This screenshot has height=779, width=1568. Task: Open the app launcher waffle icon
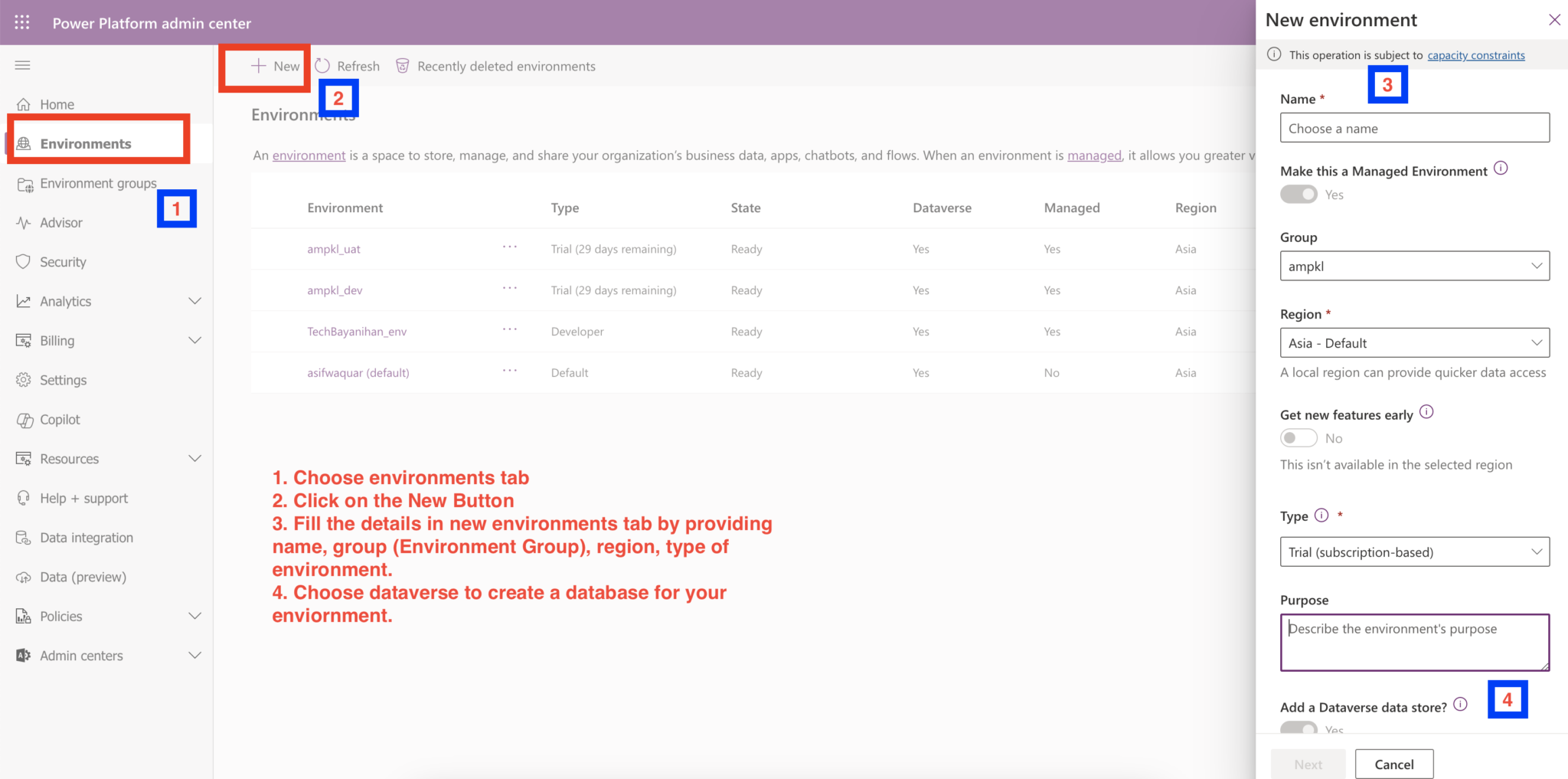21,22
